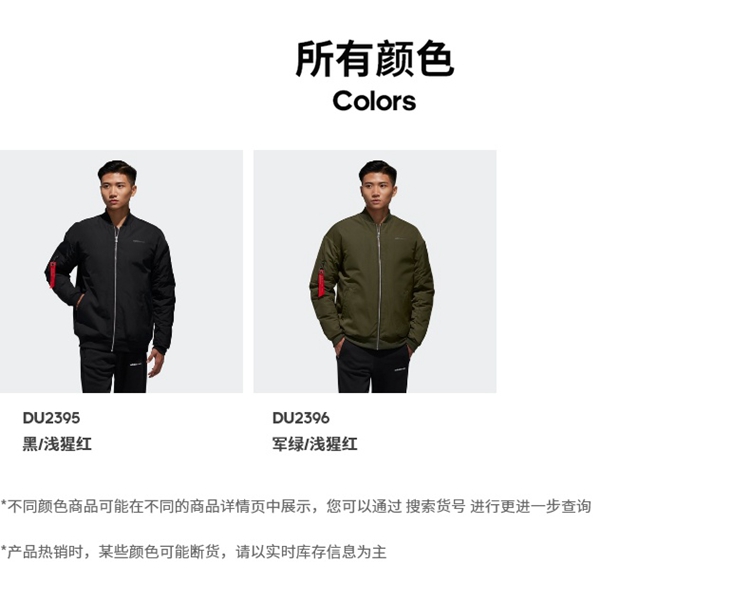
Task: Click the silver zipper on black jacket
Action: click(115, 287)
